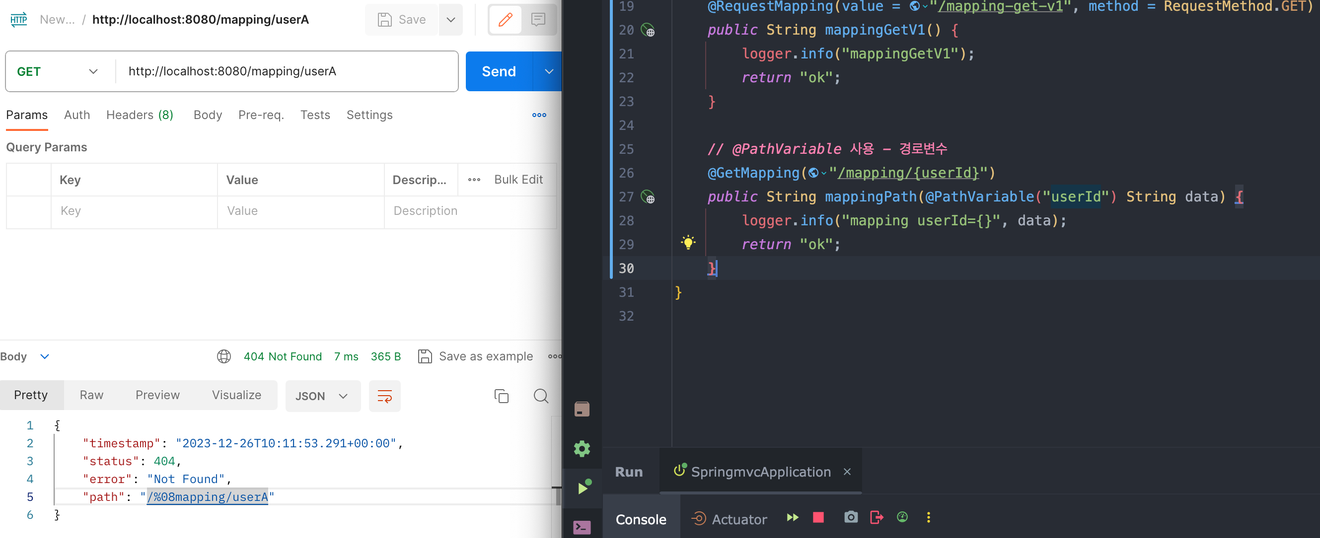Click the three-dots options next to Settings tab
Screen dimensions: 1320x538
tap(539, 115)
